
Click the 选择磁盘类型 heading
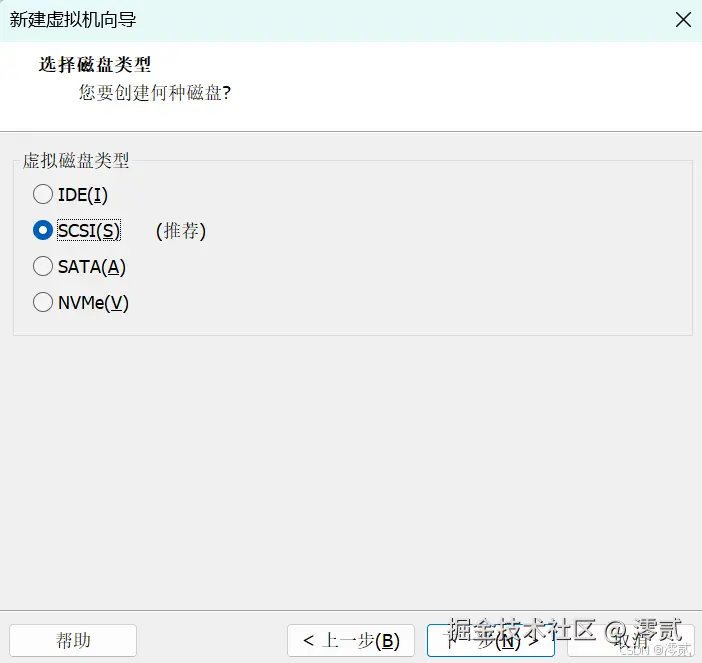coord(95,65)
